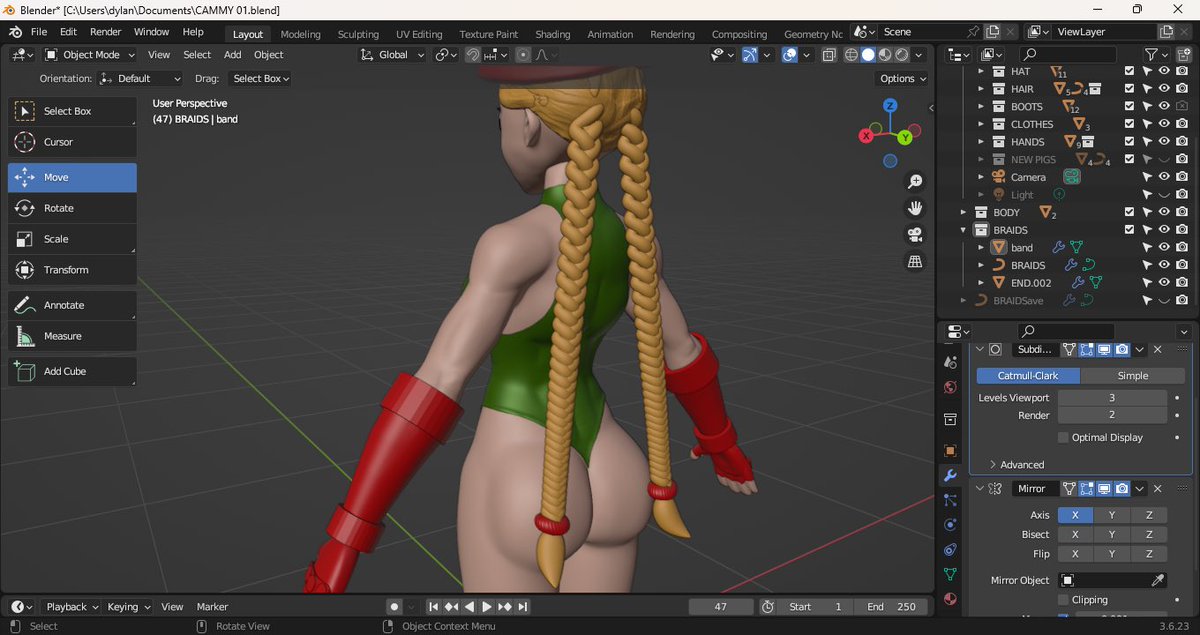Viewport: 1200px width, 635px height.
Task: Show the Light object in viewport
Action: coord(1164,195)
